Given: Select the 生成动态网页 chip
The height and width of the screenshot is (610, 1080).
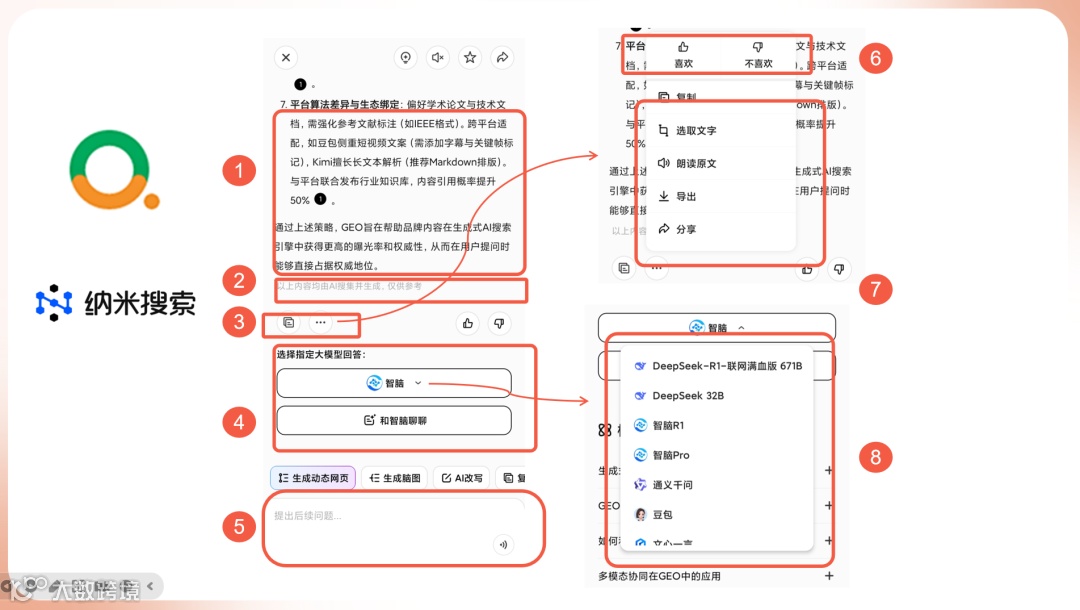Looking at the screenshot, I should pyautogui.click(x=313, y=478).
